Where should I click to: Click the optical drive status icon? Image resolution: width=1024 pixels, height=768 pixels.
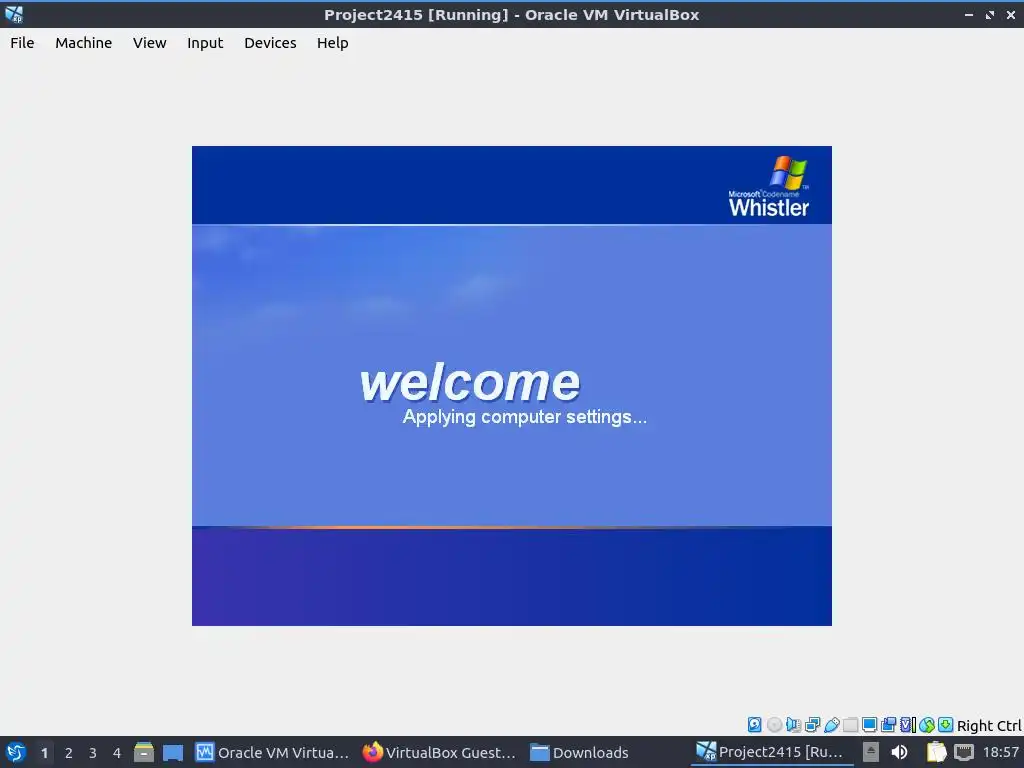pos(775,724)
